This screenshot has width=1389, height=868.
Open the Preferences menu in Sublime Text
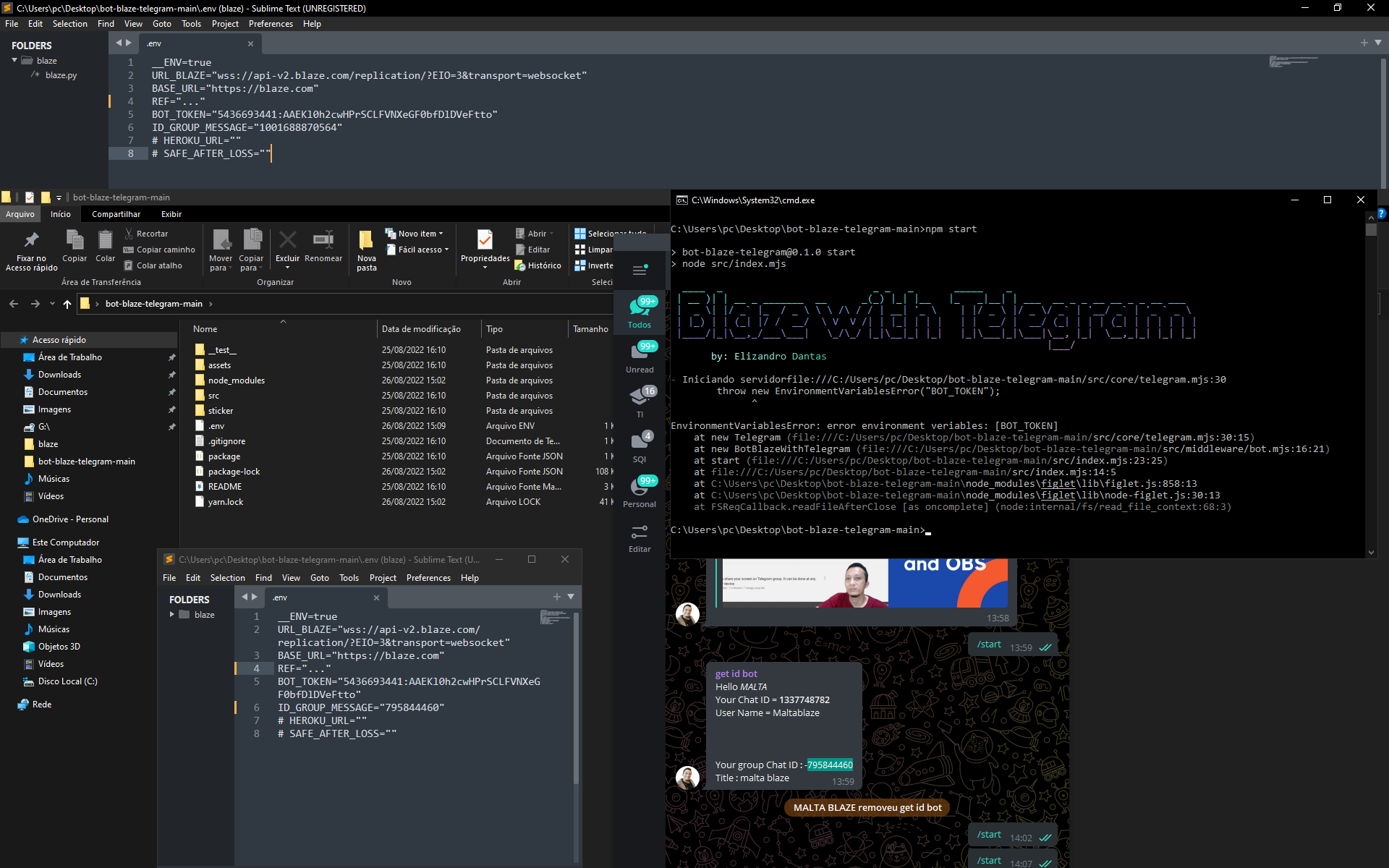(x=271, y=23)
